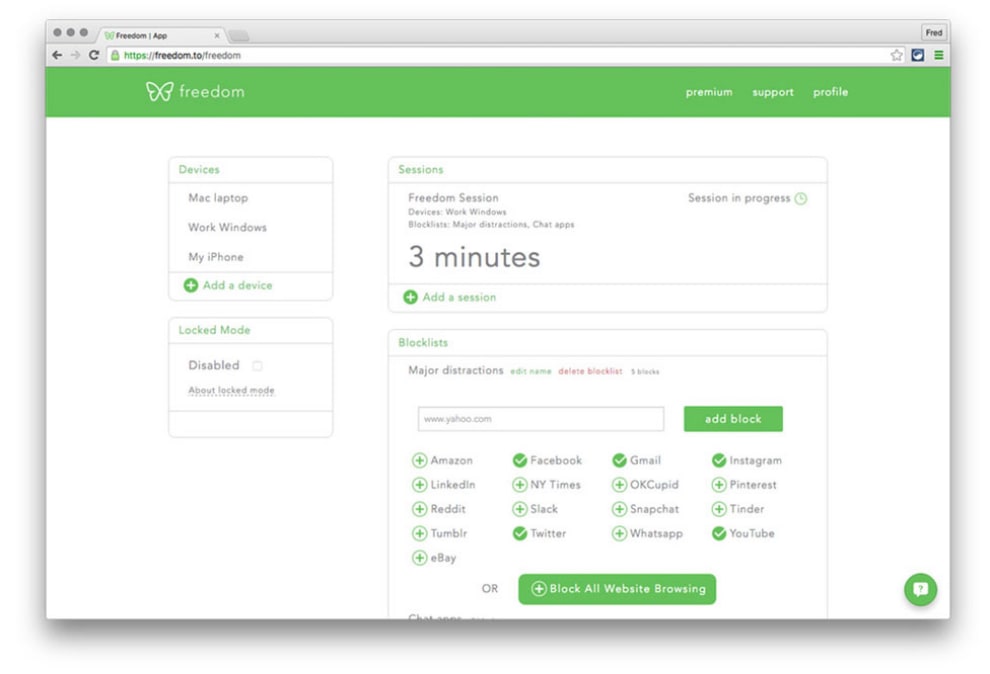The width and height of the screenshot is (990, 674).
Task: Click the padlock icon in address bar
Action: point(115,56)
